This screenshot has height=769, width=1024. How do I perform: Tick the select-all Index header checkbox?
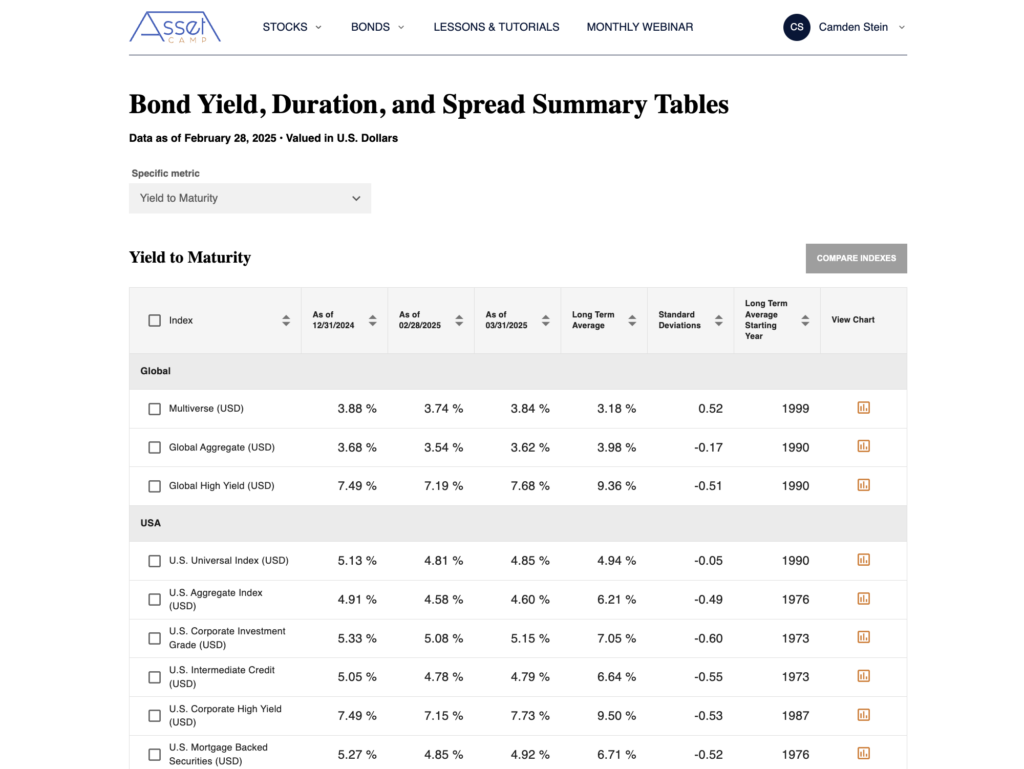(154, 321)
